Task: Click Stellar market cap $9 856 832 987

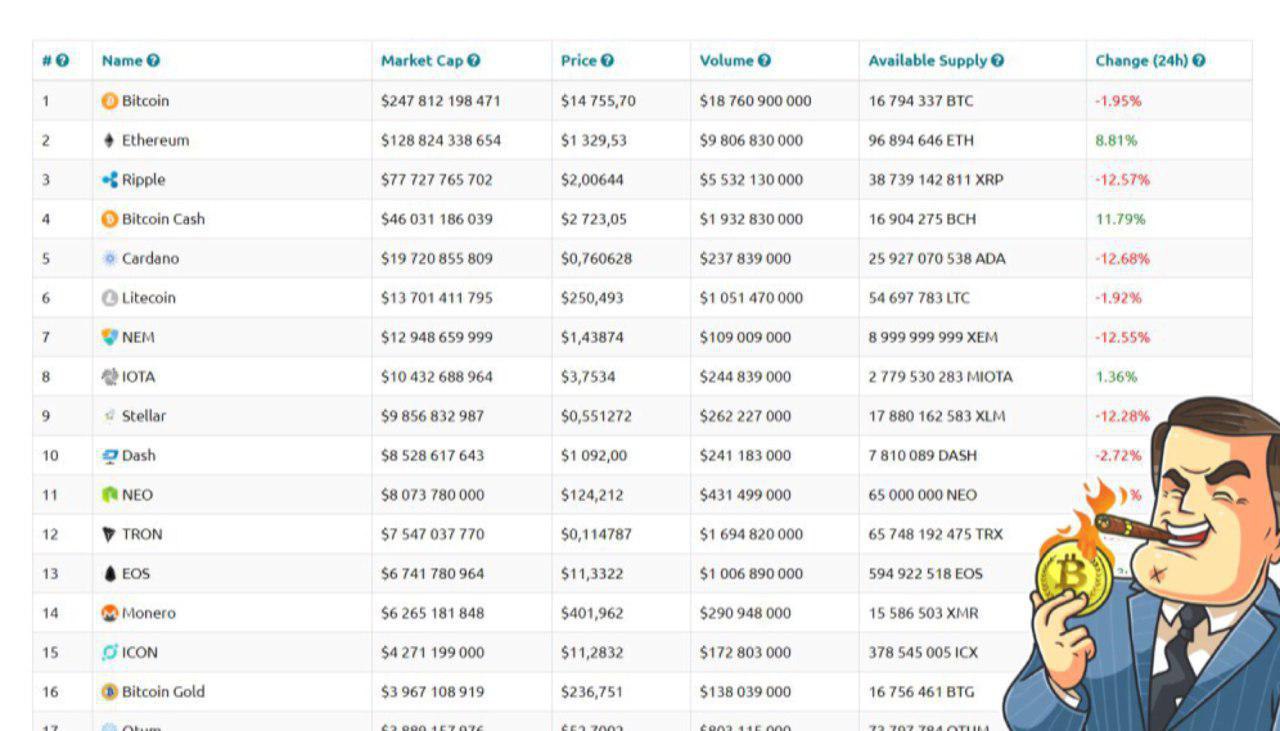Action: 432,416
